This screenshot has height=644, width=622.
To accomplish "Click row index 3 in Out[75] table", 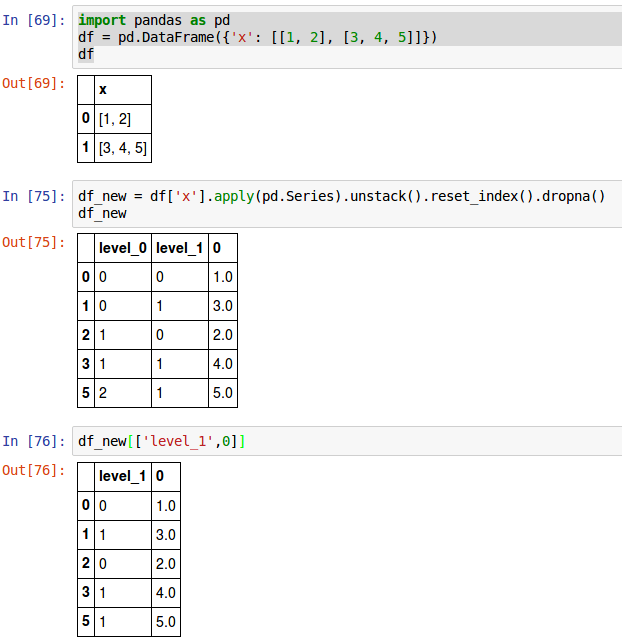I will [x=86, y=364].
